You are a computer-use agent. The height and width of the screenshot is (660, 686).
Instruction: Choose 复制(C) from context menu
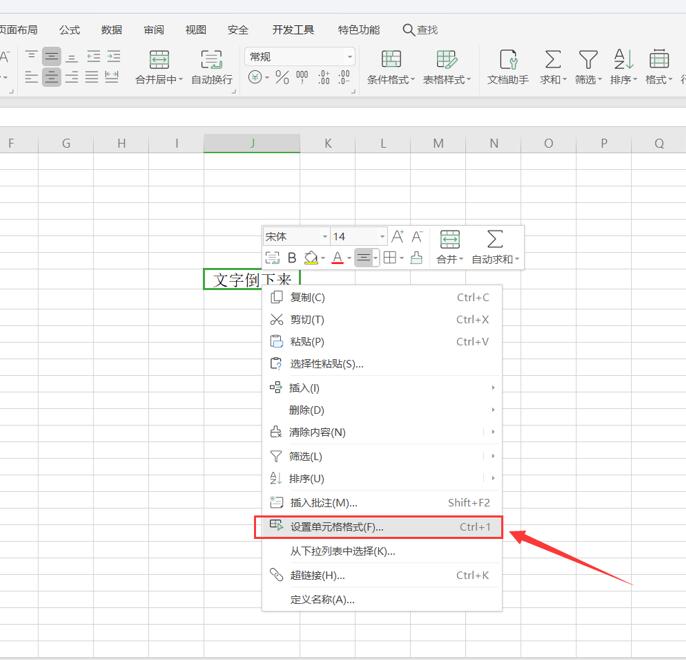(382, 297)
